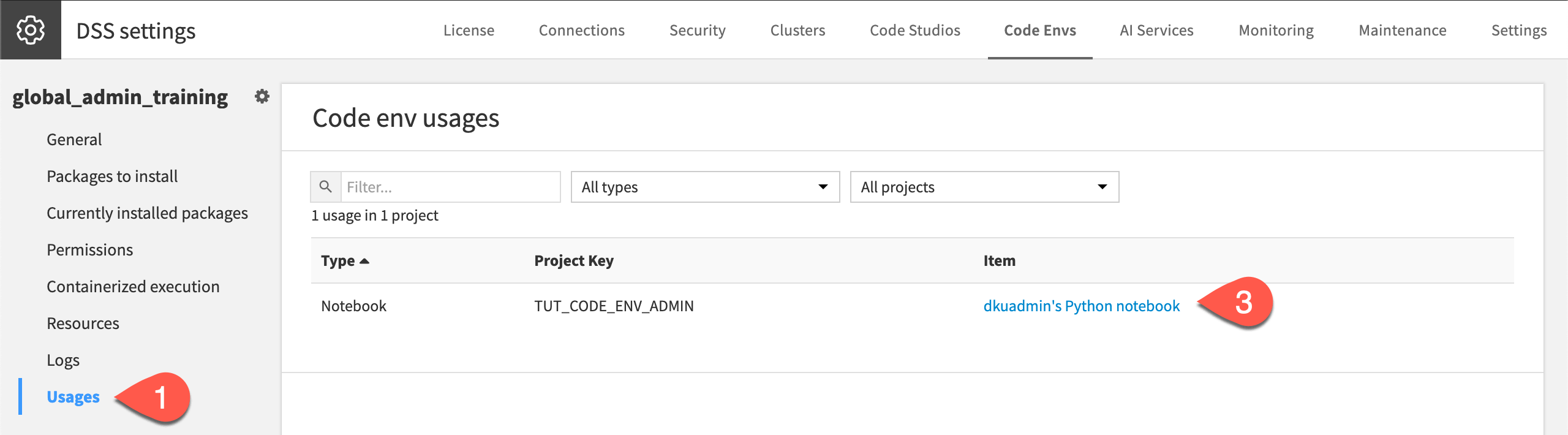Click the global_admin_training env name
The width and height of the screenshot is (1568, 435).
120,97
